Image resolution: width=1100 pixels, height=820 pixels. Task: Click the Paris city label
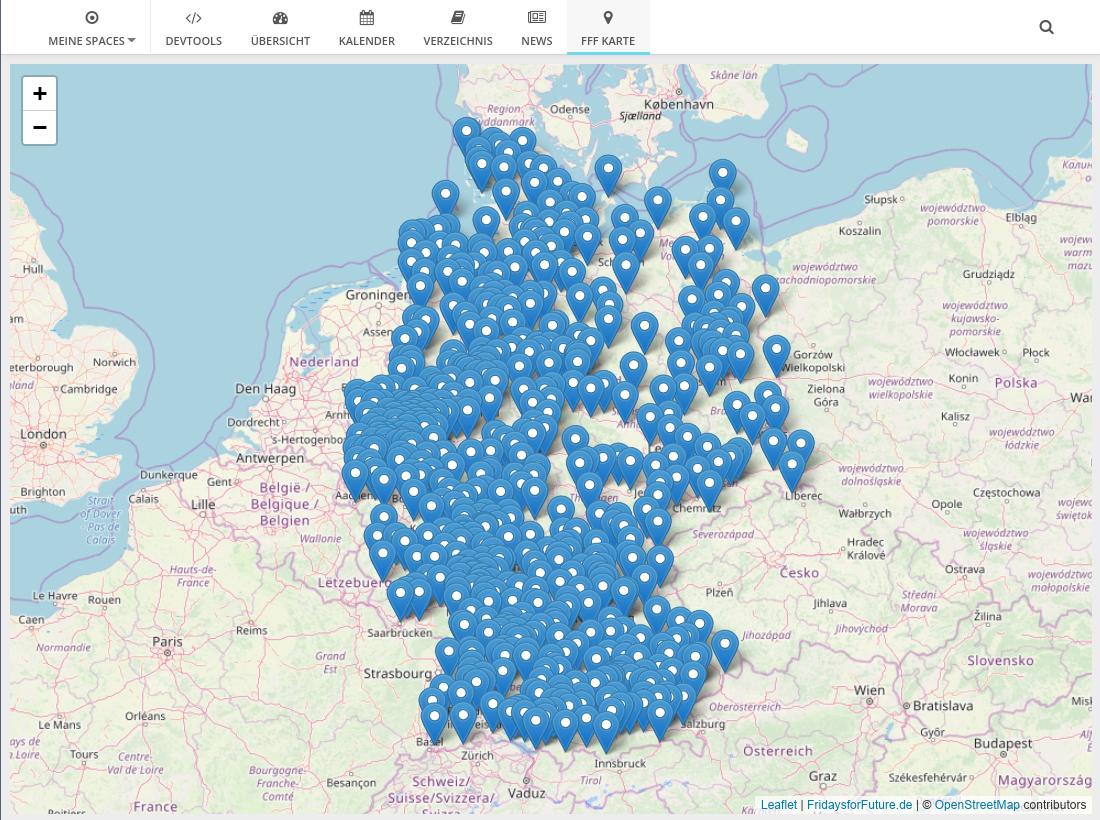(x=167, y=641)
